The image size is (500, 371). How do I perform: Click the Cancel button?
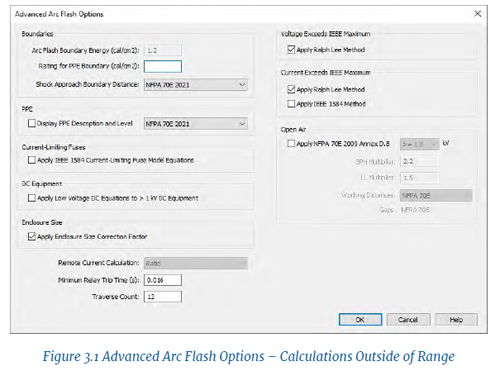[408, 319]
